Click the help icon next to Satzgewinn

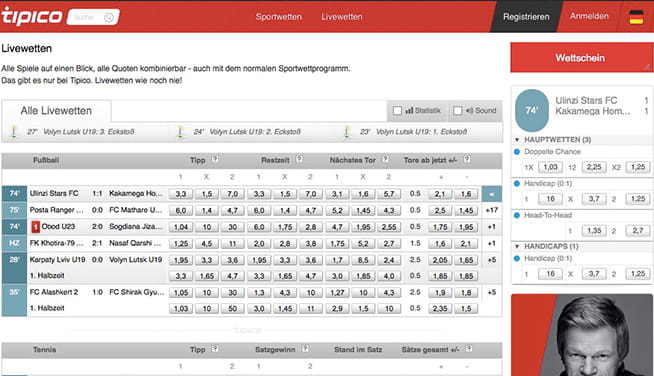305,348
